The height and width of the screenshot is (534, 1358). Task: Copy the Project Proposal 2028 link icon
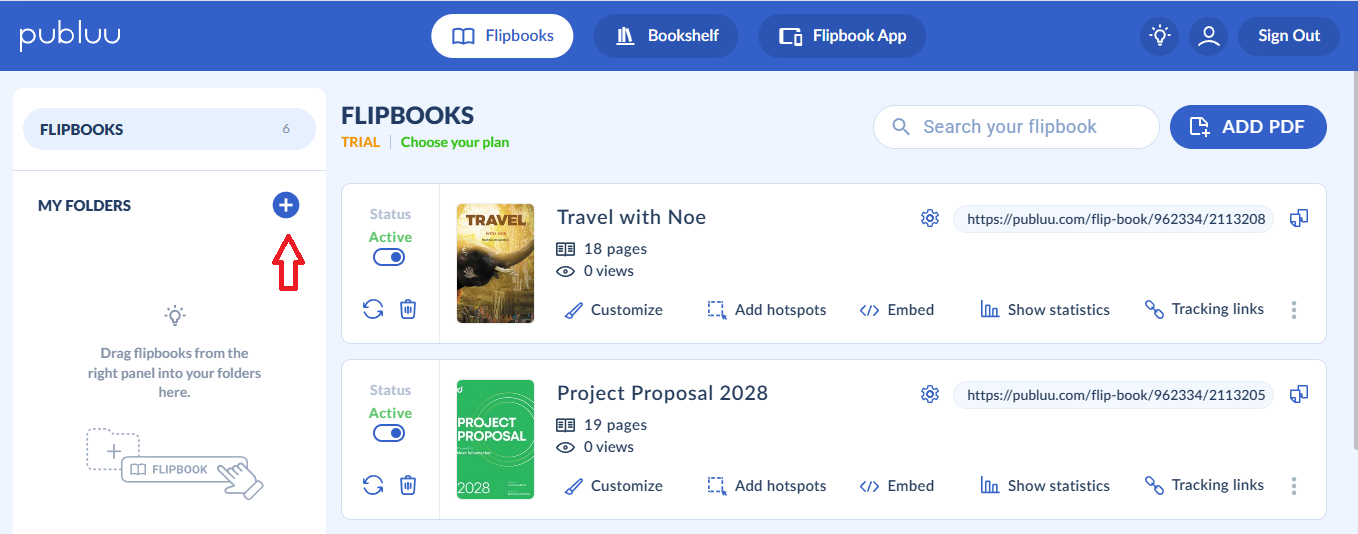(x=1299, y=394)
